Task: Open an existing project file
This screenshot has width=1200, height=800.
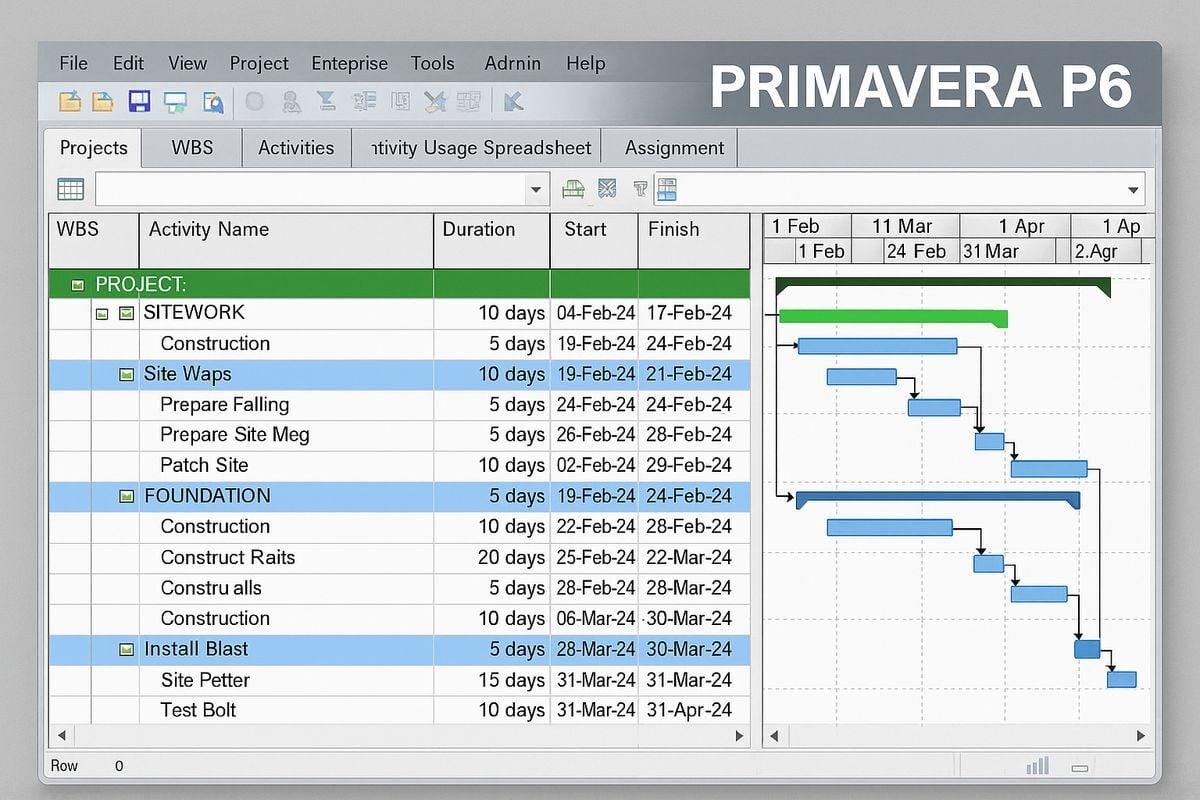Action: pos(68,101)
